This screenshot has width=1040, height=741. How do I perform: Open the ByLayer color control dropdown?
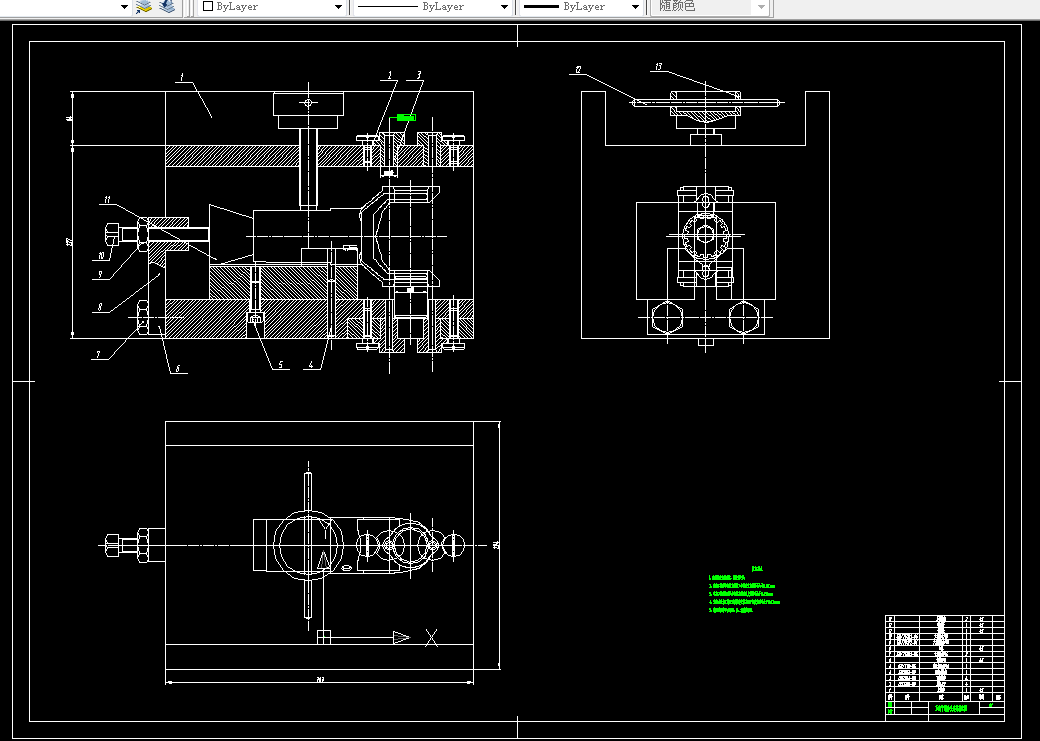click(x=338, y=7)
